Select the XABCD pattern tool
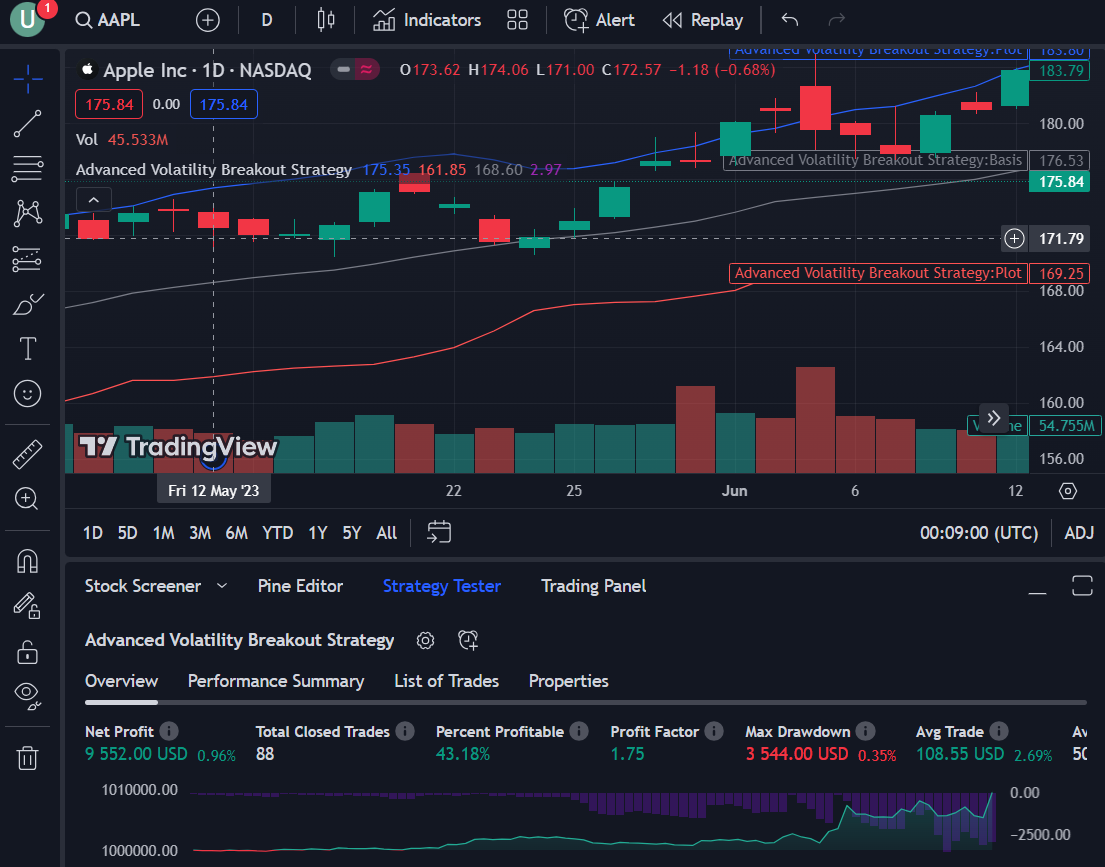The image size is (1105, 867). [27, 213]
